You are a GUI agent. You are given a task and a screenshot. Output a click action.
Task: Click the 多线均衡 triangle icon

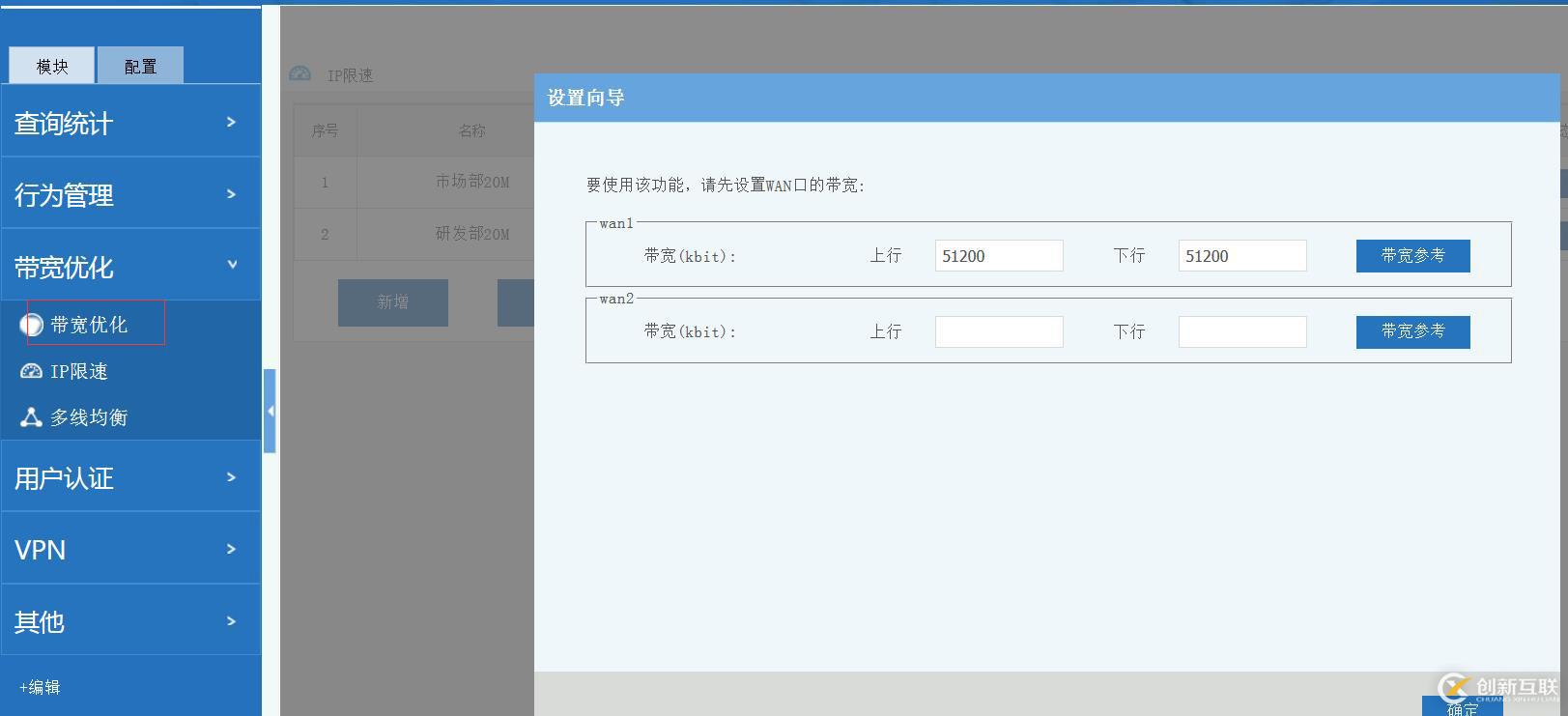point(31,416)
